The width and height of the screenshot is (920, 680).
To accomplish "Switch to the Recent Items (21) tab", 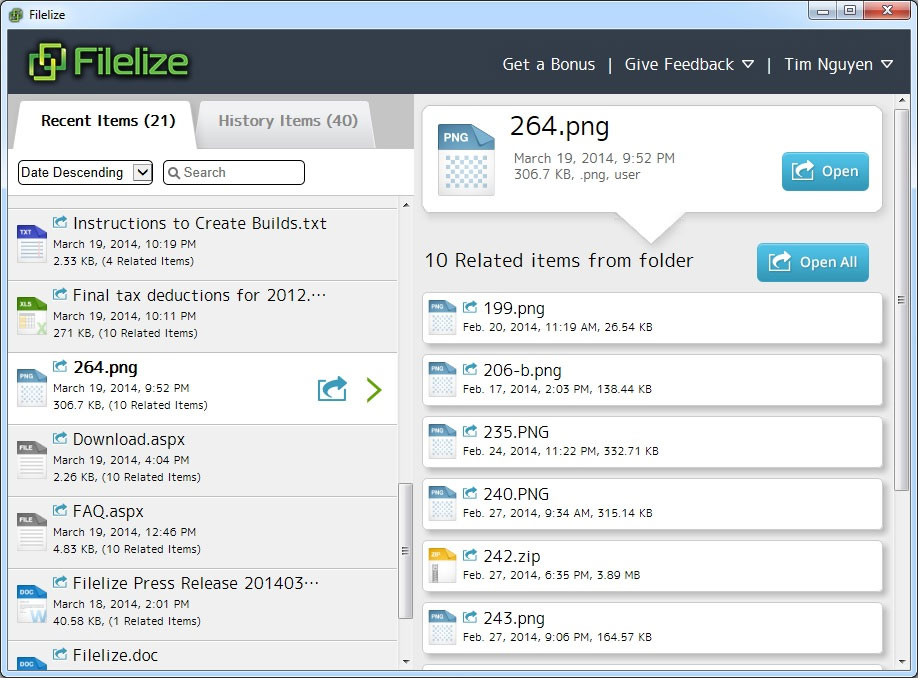I will click(108, 121).
